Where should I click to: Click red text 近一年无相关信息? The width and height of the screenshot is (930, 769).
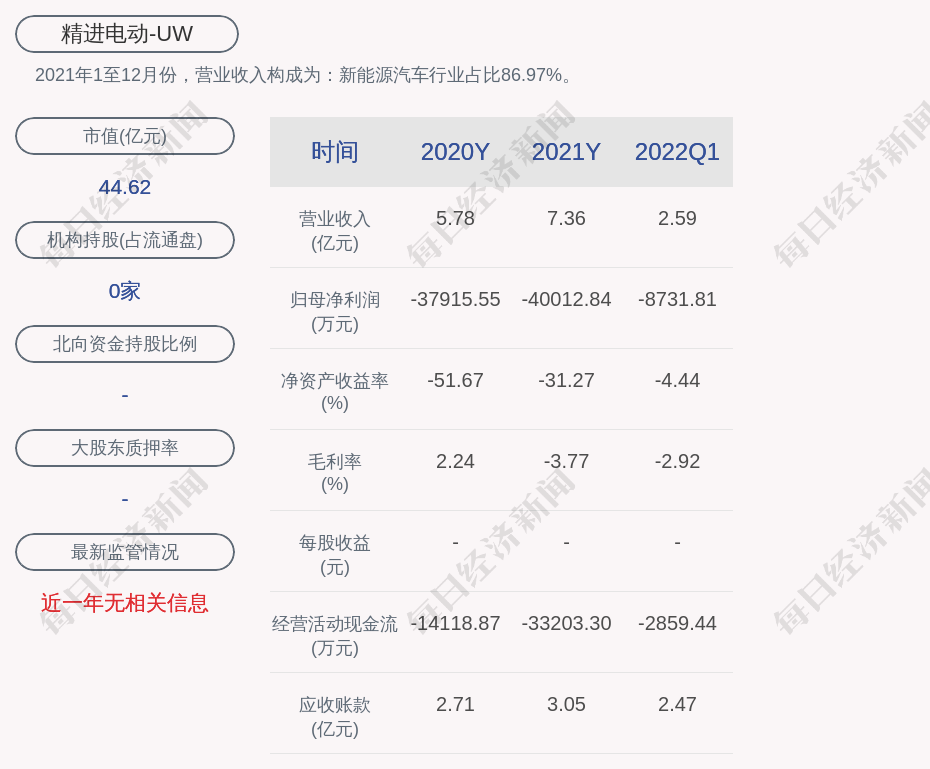click(x=125, y=603)
